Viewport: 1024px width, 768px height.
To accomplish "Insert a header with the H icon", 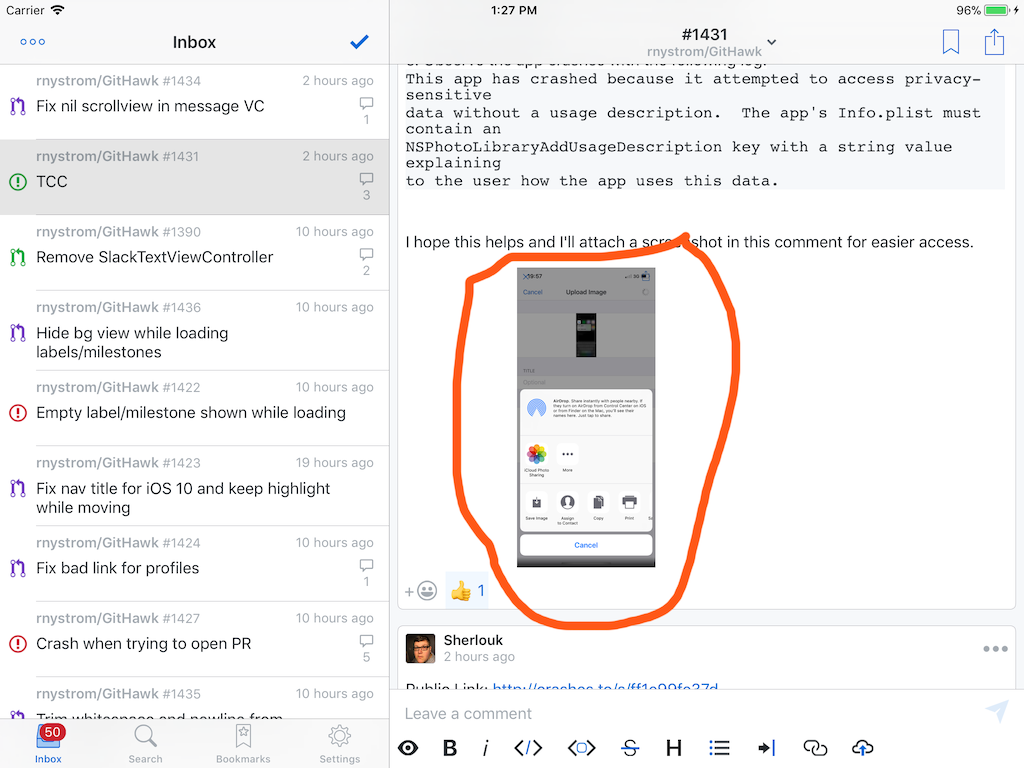I will coord(674,747).
